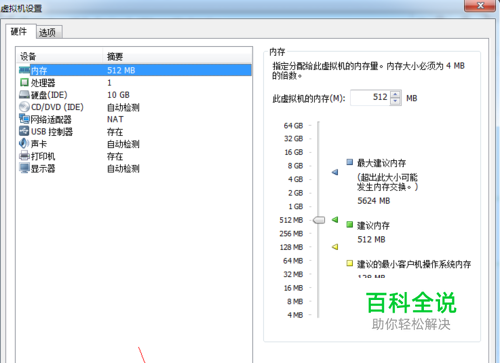Select the CD/DVD (IDE) device row
The image size is (500, 363).
135,107
